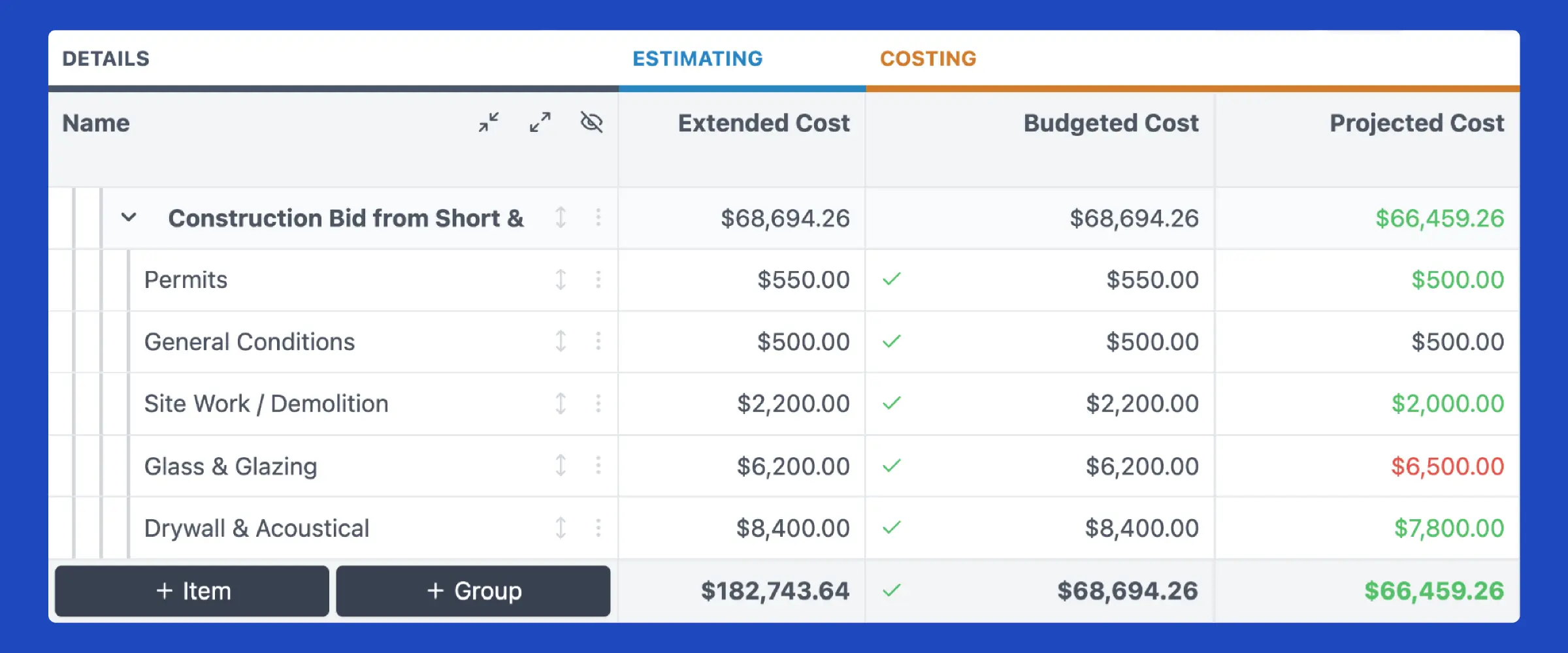
Task: Toggle the hide-column eye icon in header
Action: (591, 122)
